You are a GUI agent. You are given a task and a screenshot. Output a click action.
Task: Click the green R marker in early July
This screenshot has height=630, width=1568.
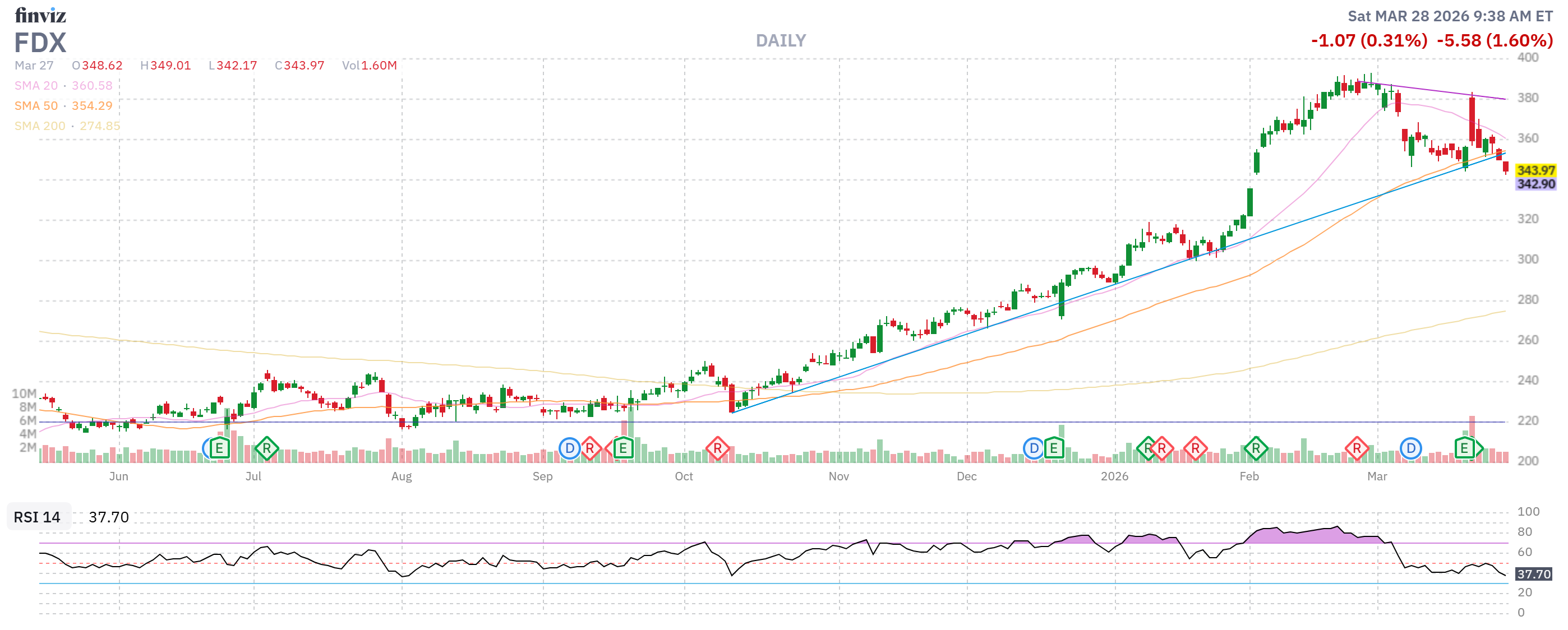click(x=266, y=449)
